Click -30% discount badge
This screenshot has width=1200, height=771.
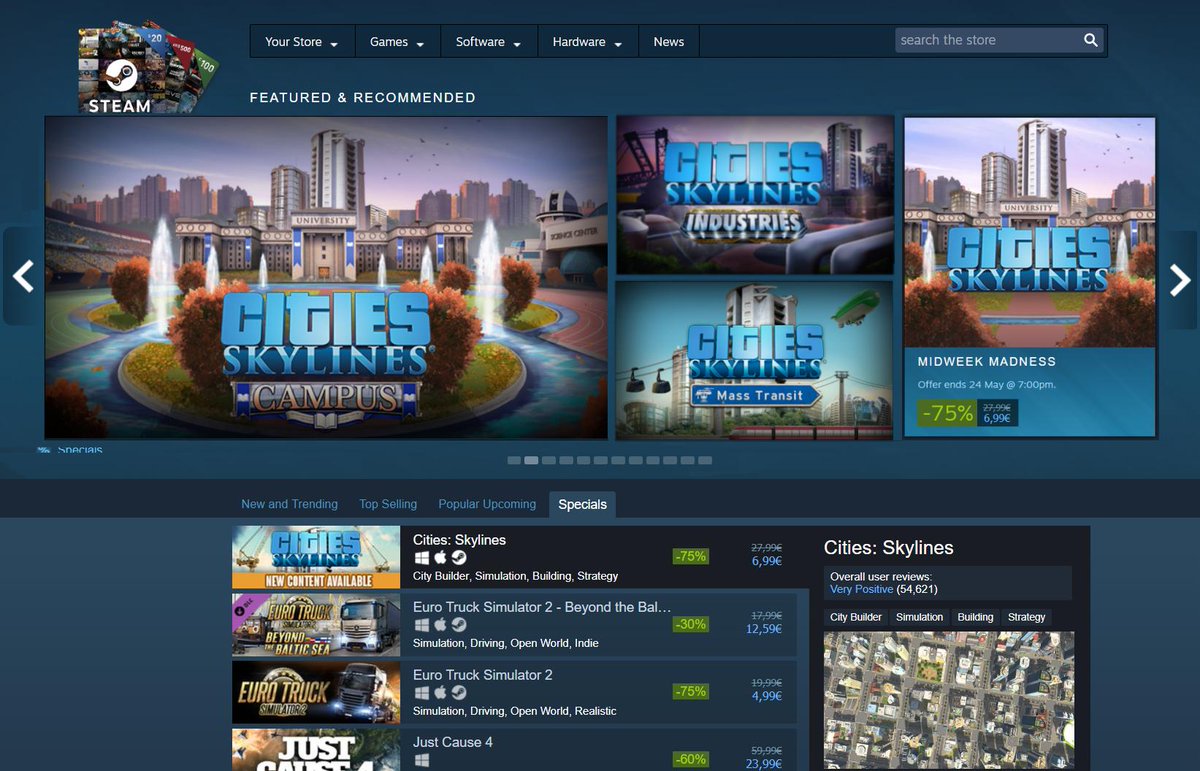point(690,624)
